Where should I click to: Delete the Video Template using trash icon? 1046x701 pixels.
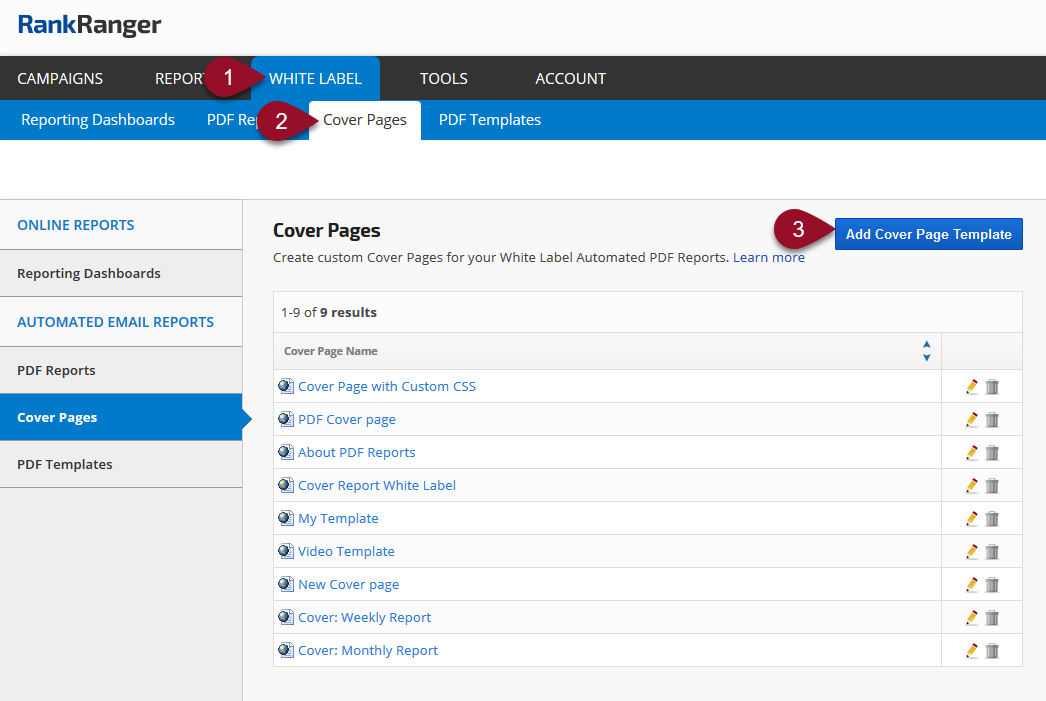point(992,551)
